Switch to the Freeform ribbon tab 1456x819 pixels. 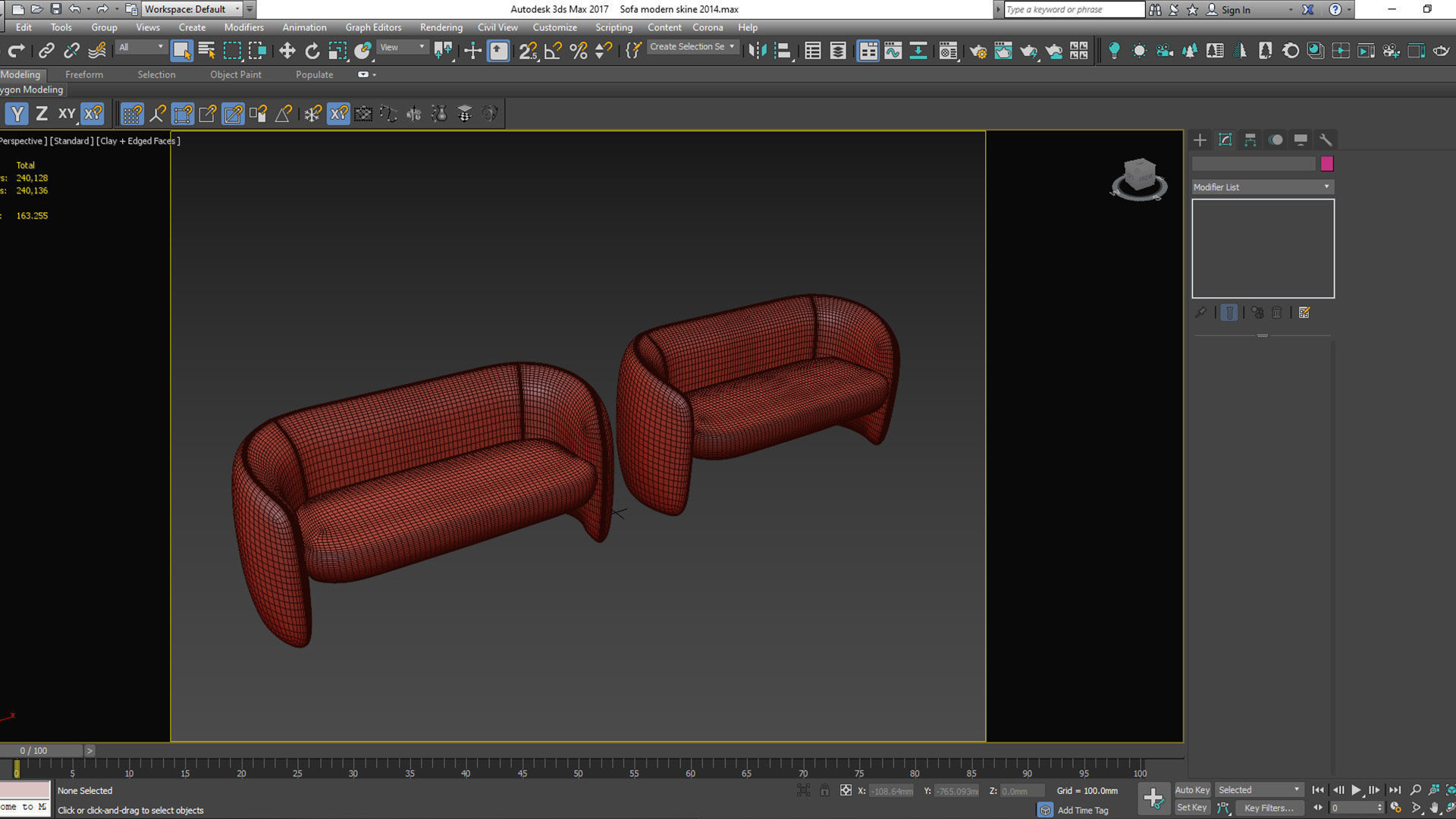tap(84, 74)
